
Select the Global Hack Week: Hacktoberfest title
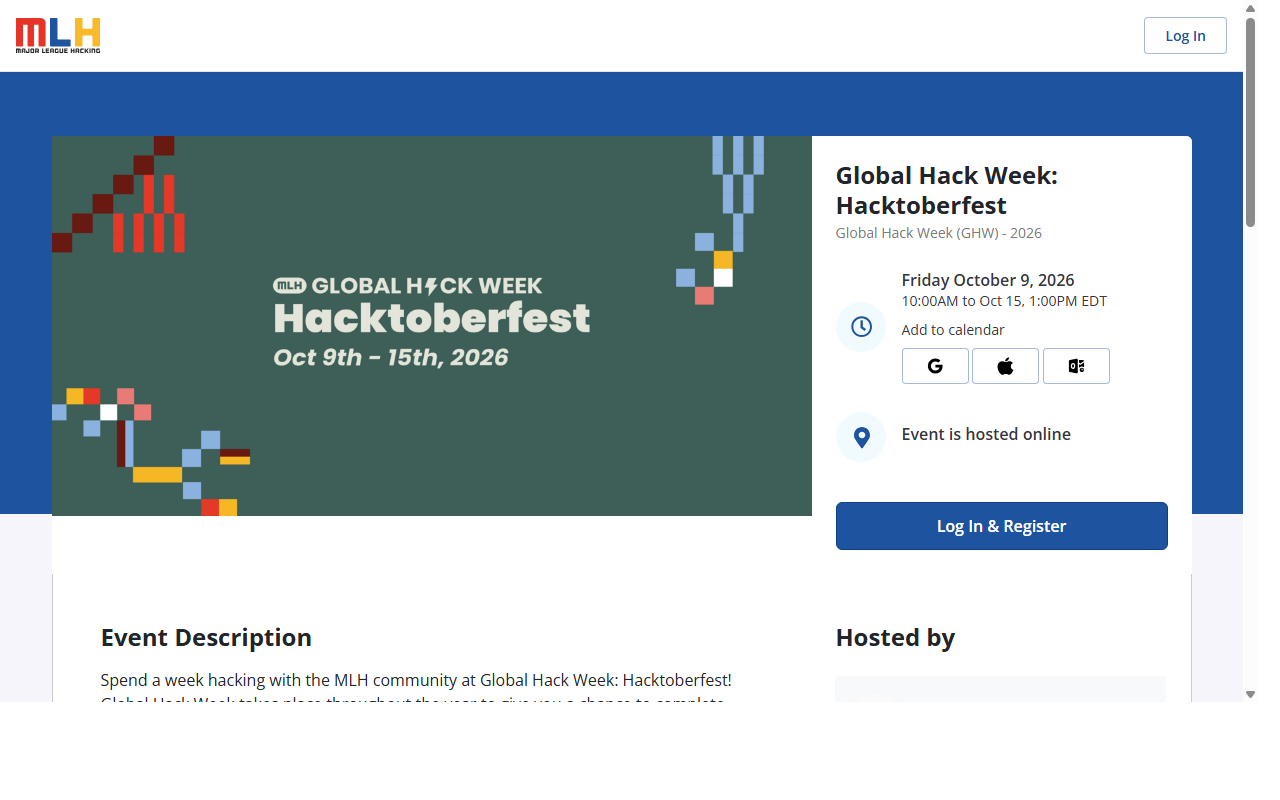point(947,190)
